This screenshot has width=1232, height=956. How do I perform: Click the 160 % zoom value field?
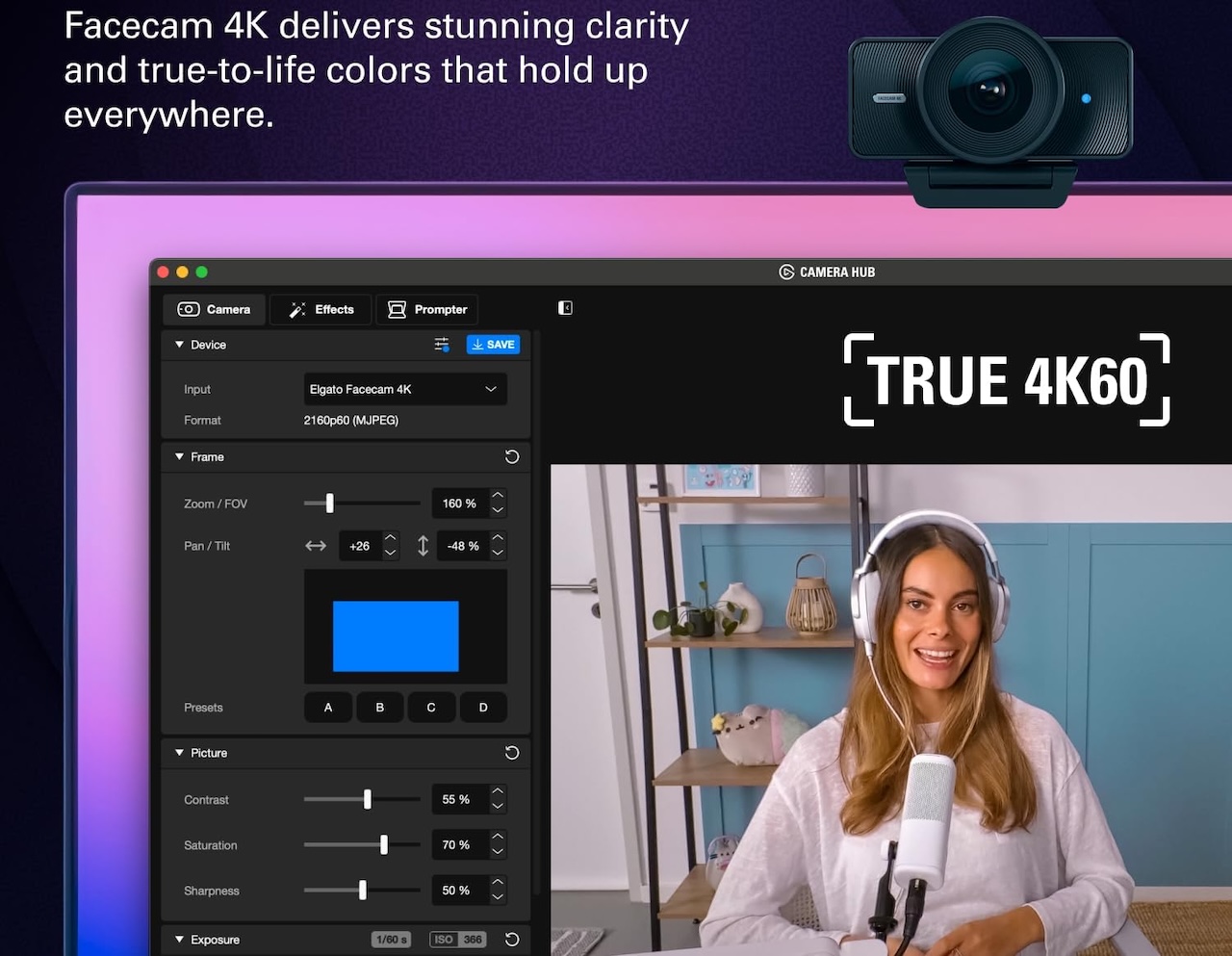click(460, 504)
